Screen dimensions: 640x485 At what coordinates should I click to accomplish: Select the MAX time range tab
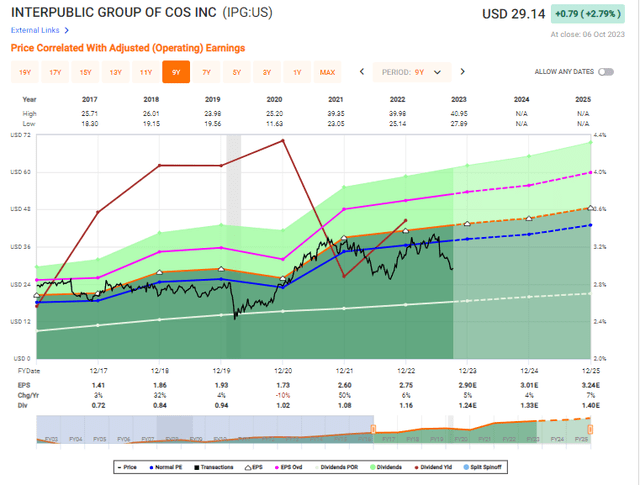point(327,72)
